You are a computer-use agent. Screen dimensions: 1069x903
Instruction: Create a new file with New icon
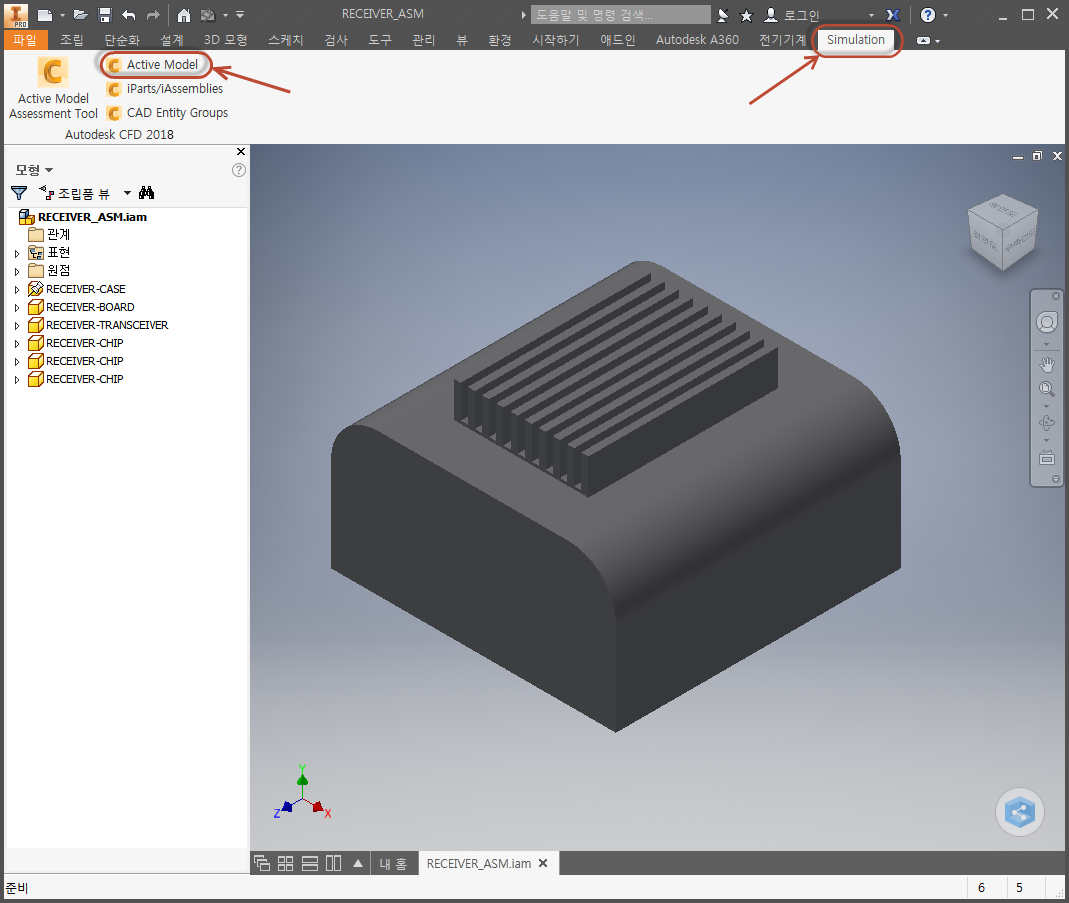45,14
